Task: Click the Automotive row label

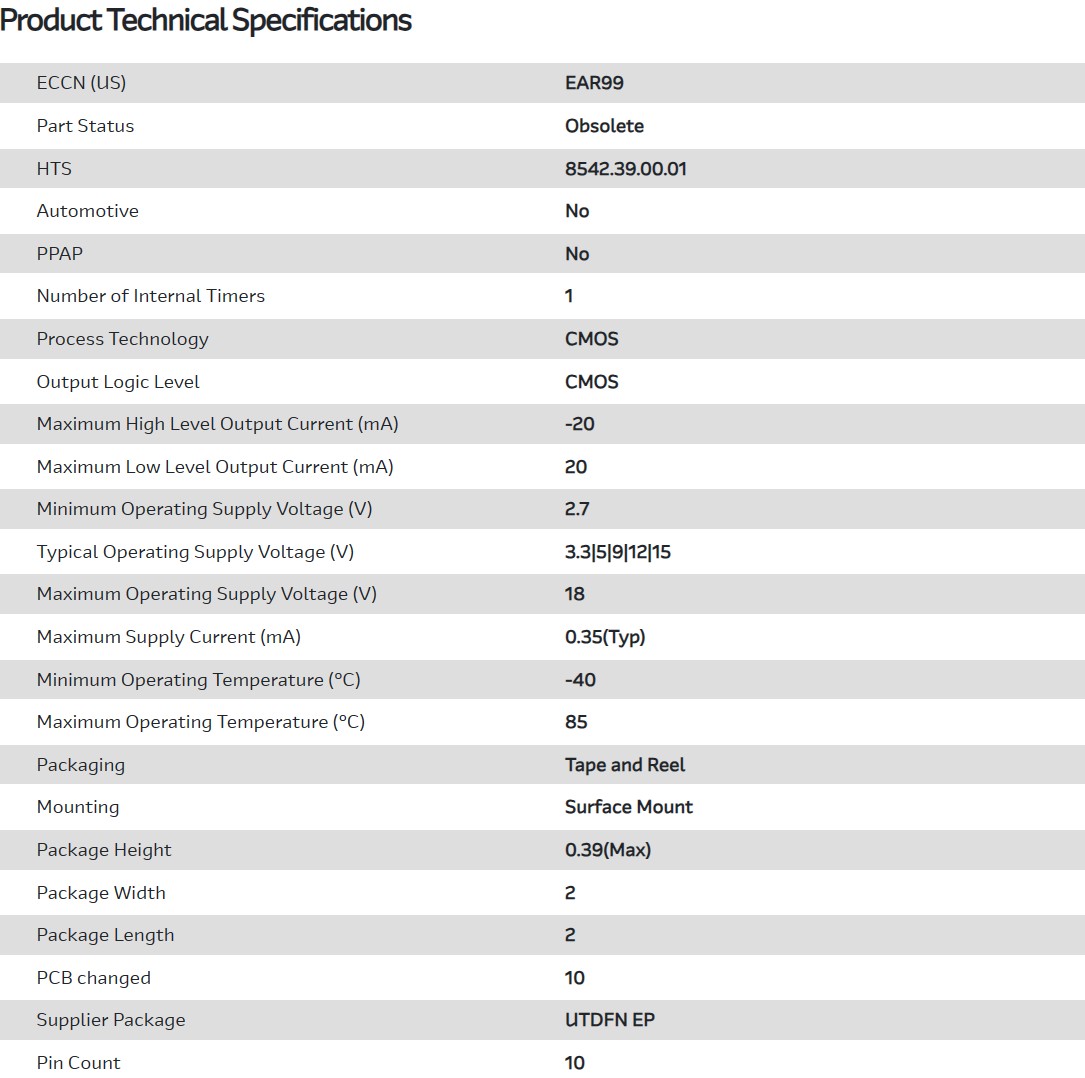Action: click(x=87, y=211)
